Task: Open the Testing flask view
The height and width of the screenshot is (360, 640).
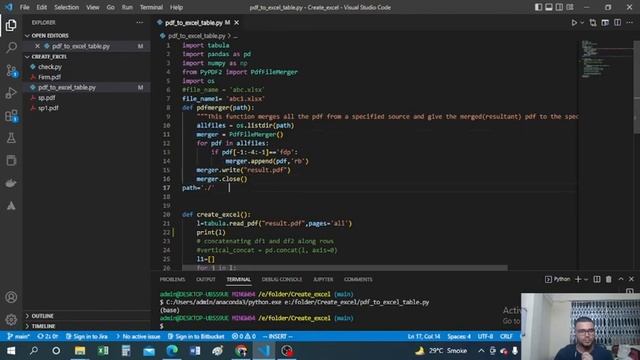Action: point(11,138)
